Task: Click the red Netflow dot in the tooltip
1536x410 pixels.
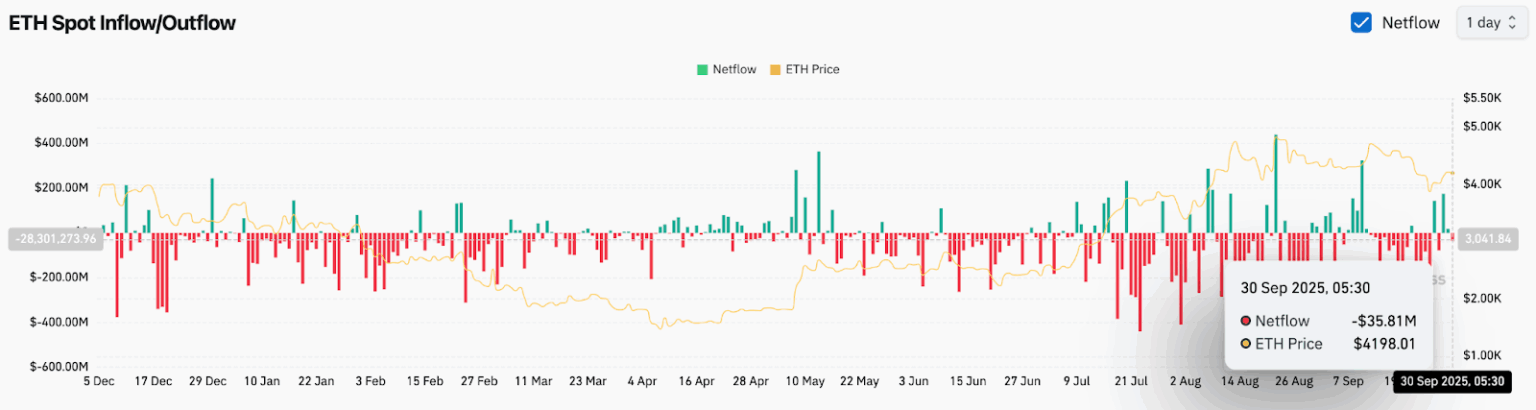Action: coord(1245,321)
